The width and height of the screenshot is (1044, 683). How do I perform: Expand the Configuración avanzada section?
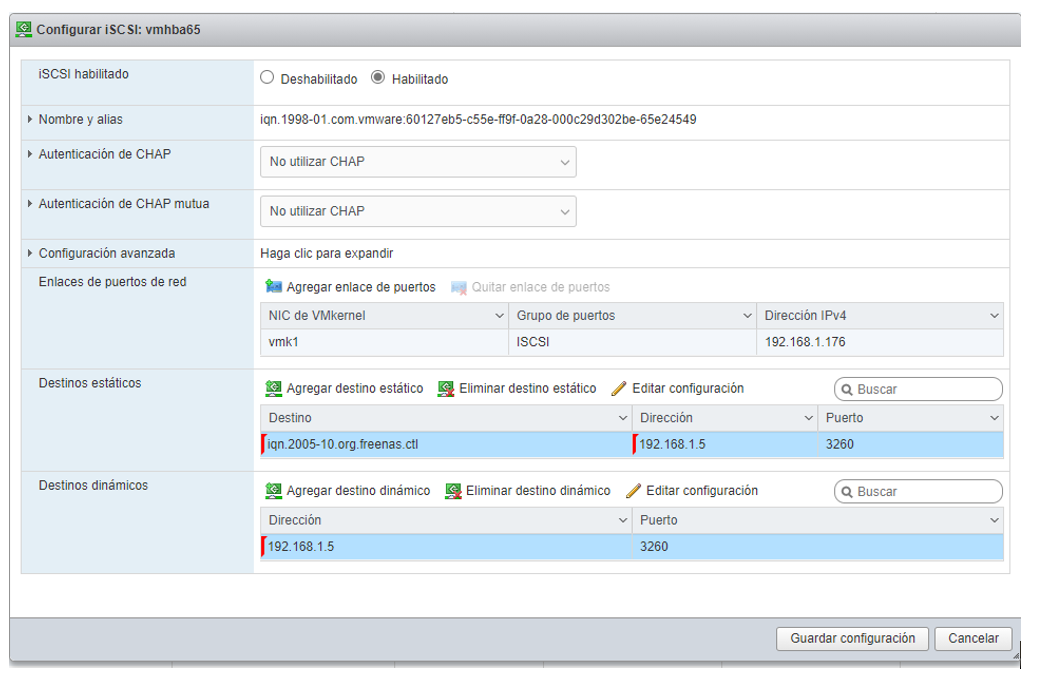(30, 253)
